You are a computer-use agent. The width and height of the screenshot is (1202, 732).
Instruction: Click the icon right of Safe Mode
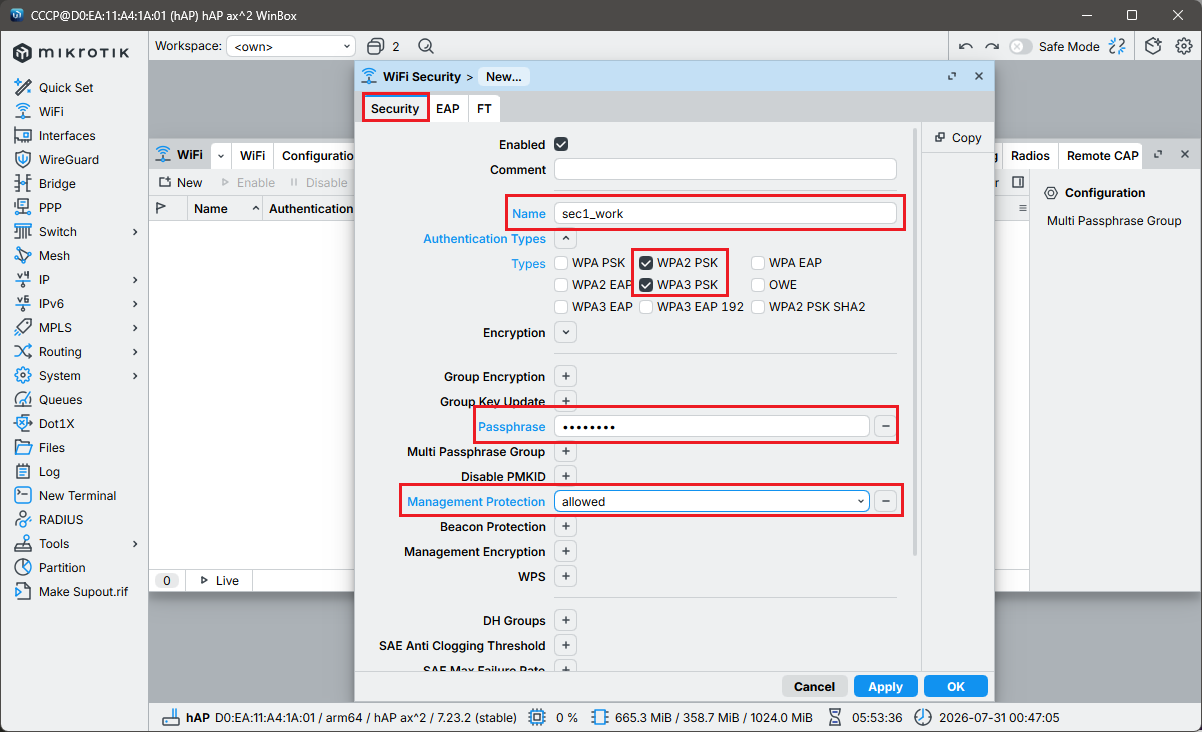point(1118,46)
